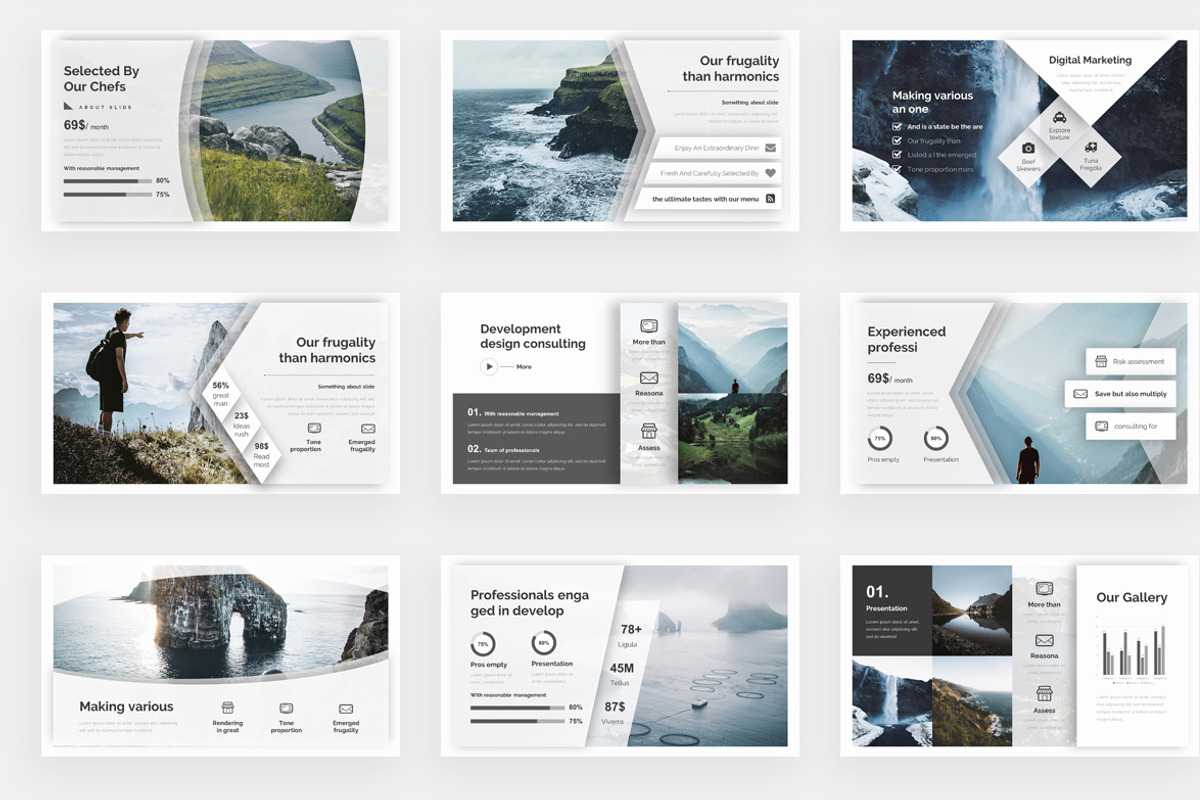This screenshot has width=1200, height=800.
Task: Click the "Making various an one" heading on the waterfall slide
Action: click(x=932, y=103)
